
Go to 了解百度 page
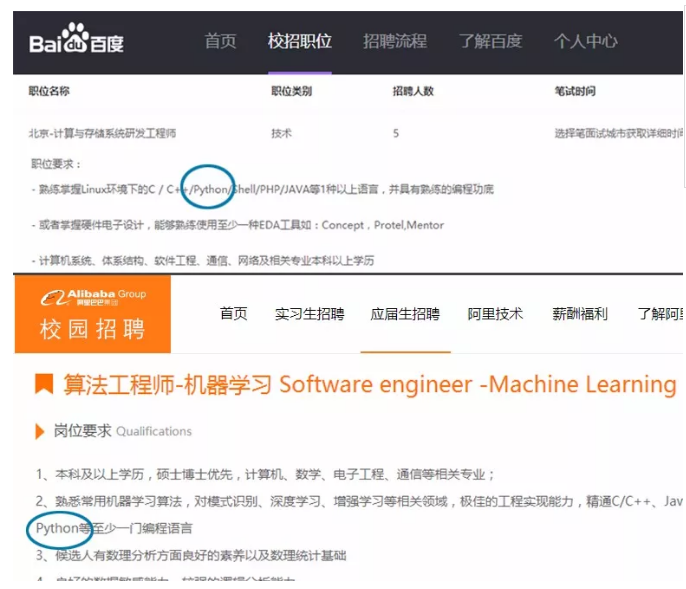490,41
